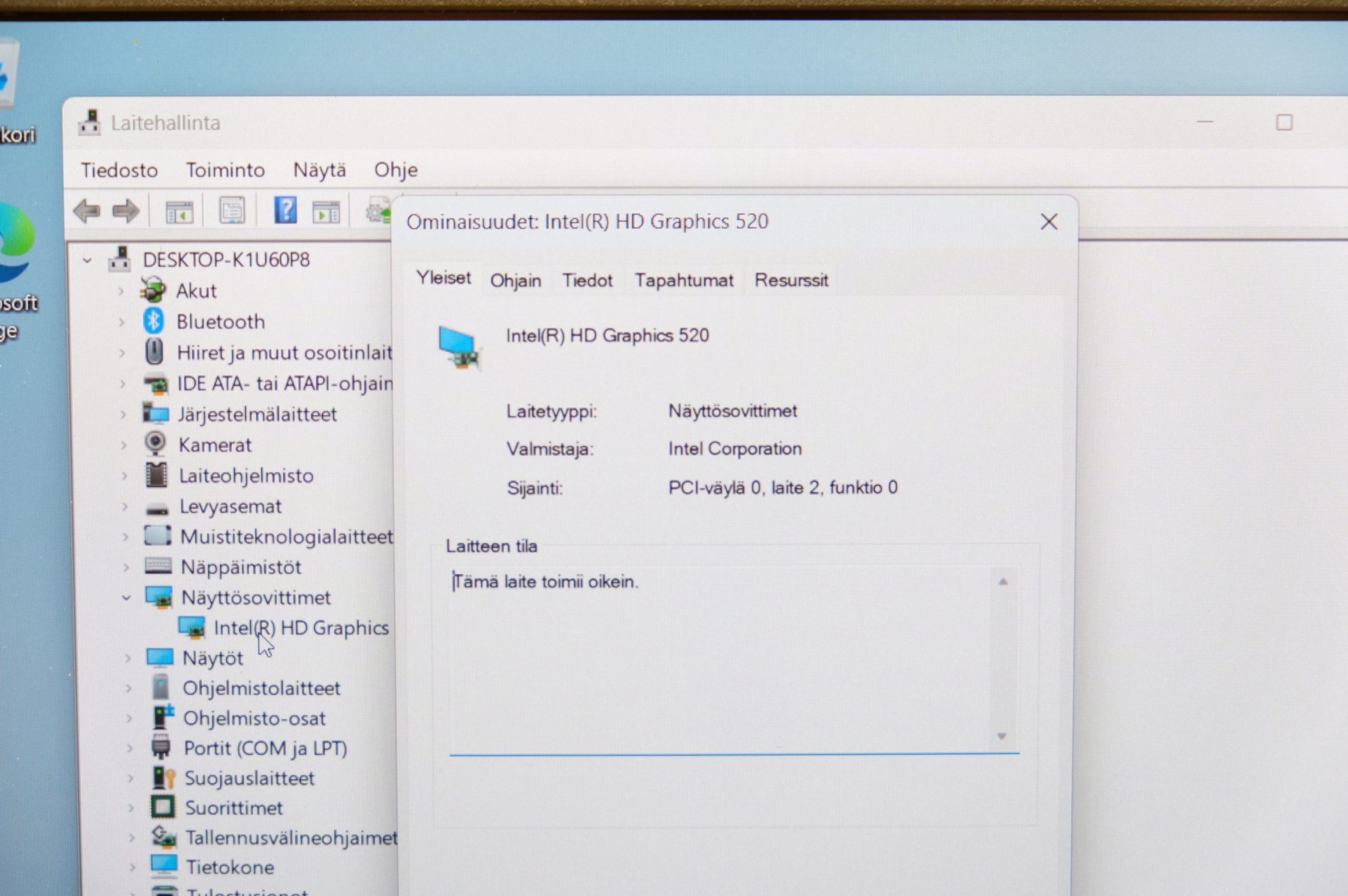The image size is (1348, 896).
Task: Click the Bluetooth category icon
Action: (153, 321)
